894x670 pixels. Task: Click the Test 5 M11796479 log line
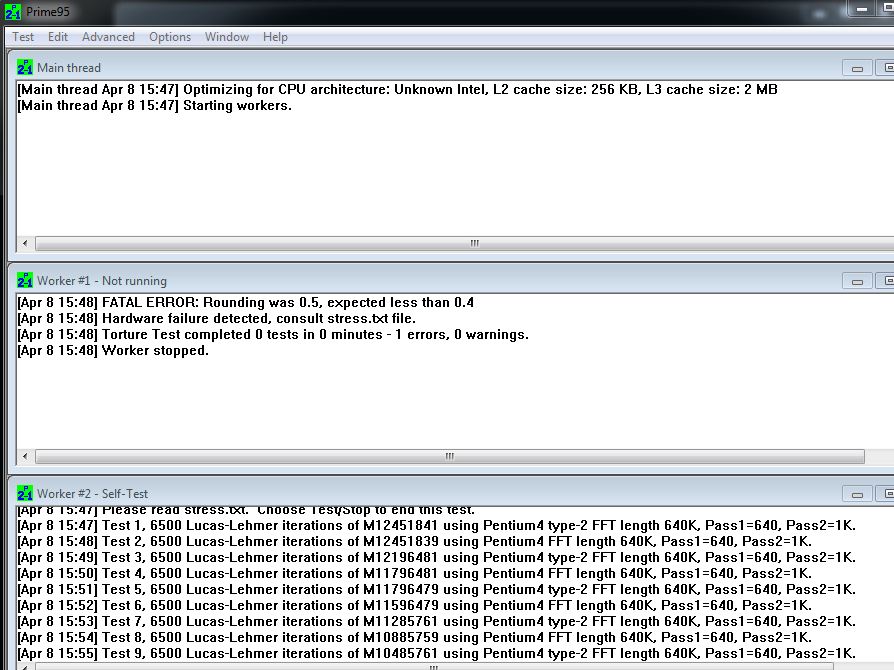[437, 589]
